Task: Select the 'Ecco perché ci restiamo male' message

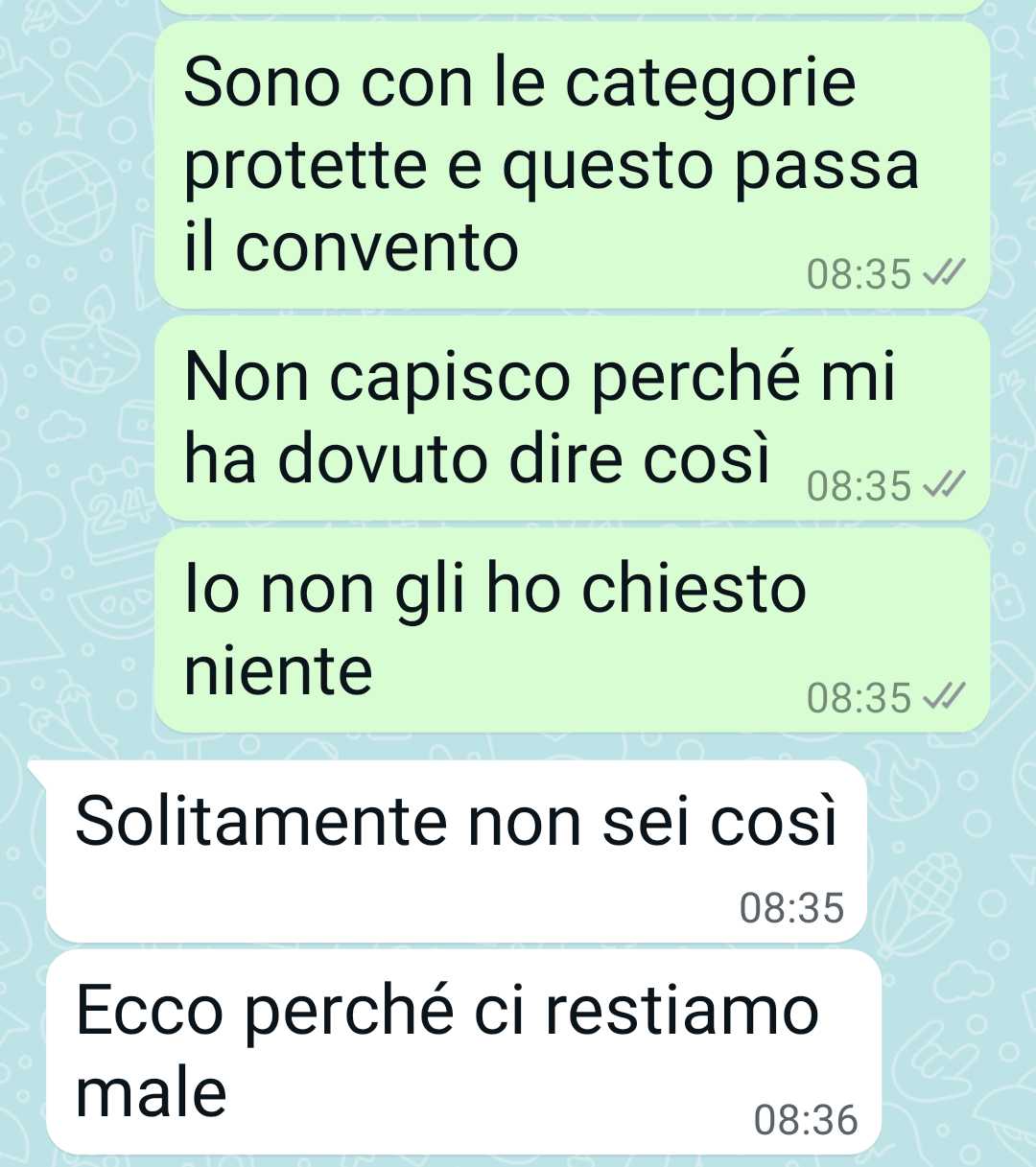Action: point(463,1052)
